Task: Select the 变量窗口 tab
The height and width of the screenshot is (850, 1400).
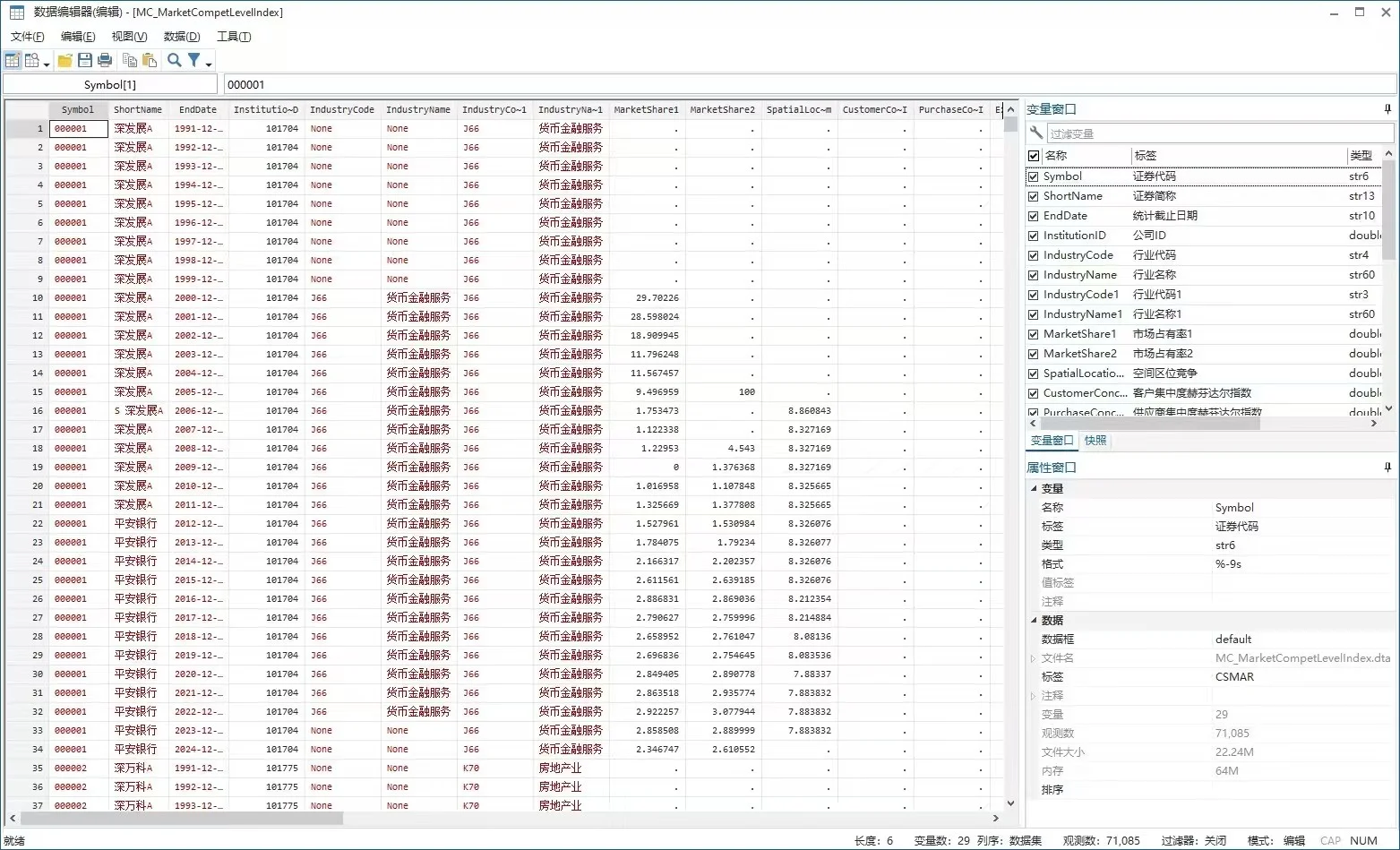Action: [1052, 441]
